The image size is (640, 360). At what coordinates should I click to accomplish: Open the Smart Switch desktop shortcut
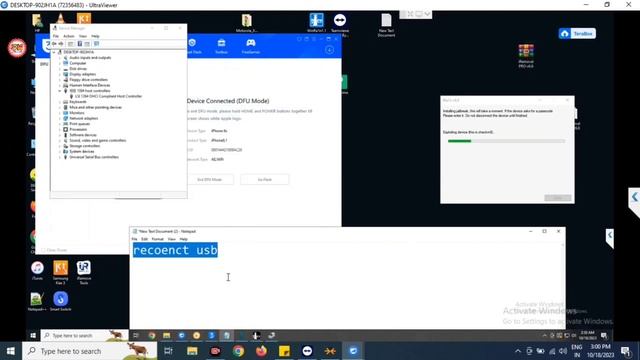pos(60,302)
